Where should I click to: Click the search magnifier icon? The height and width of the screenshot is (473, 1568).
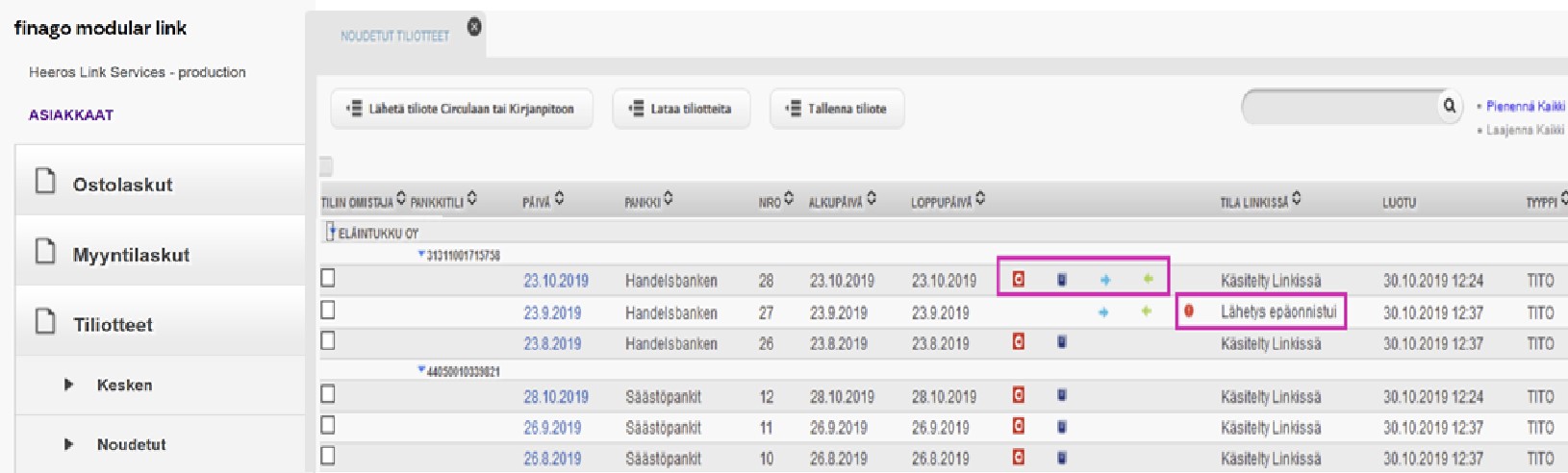[1449, 106]
